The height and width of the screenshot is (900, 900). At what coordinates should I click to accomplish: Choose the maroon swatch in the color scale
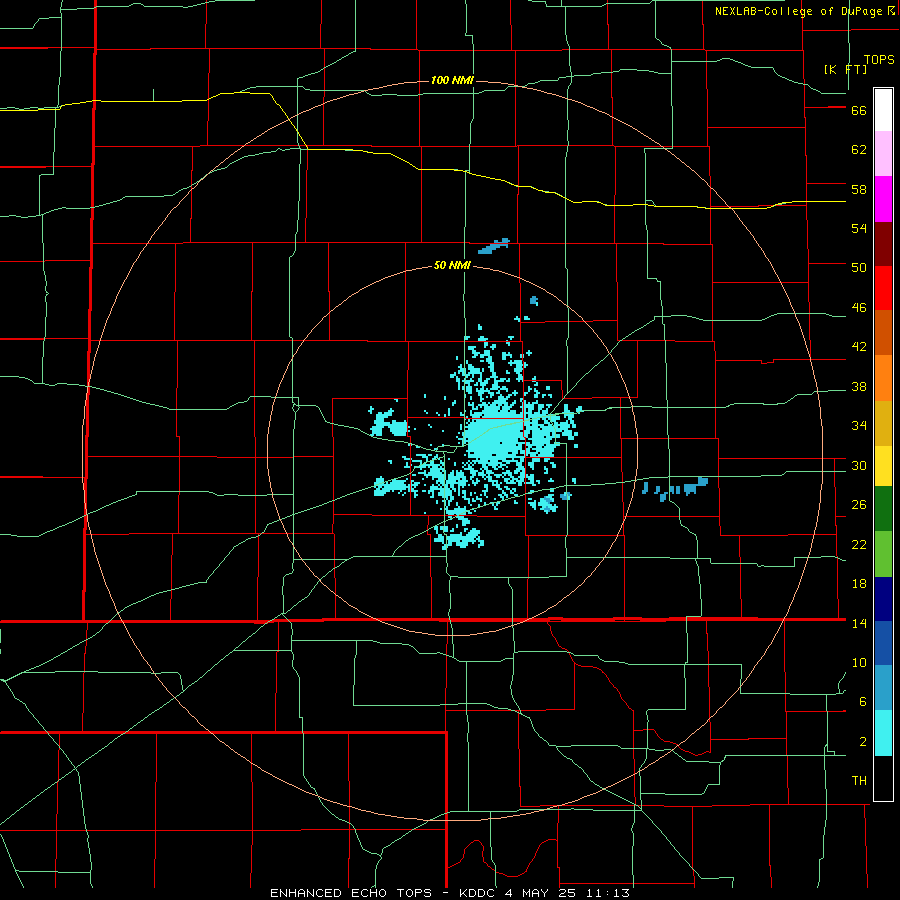tap(883, 244)
